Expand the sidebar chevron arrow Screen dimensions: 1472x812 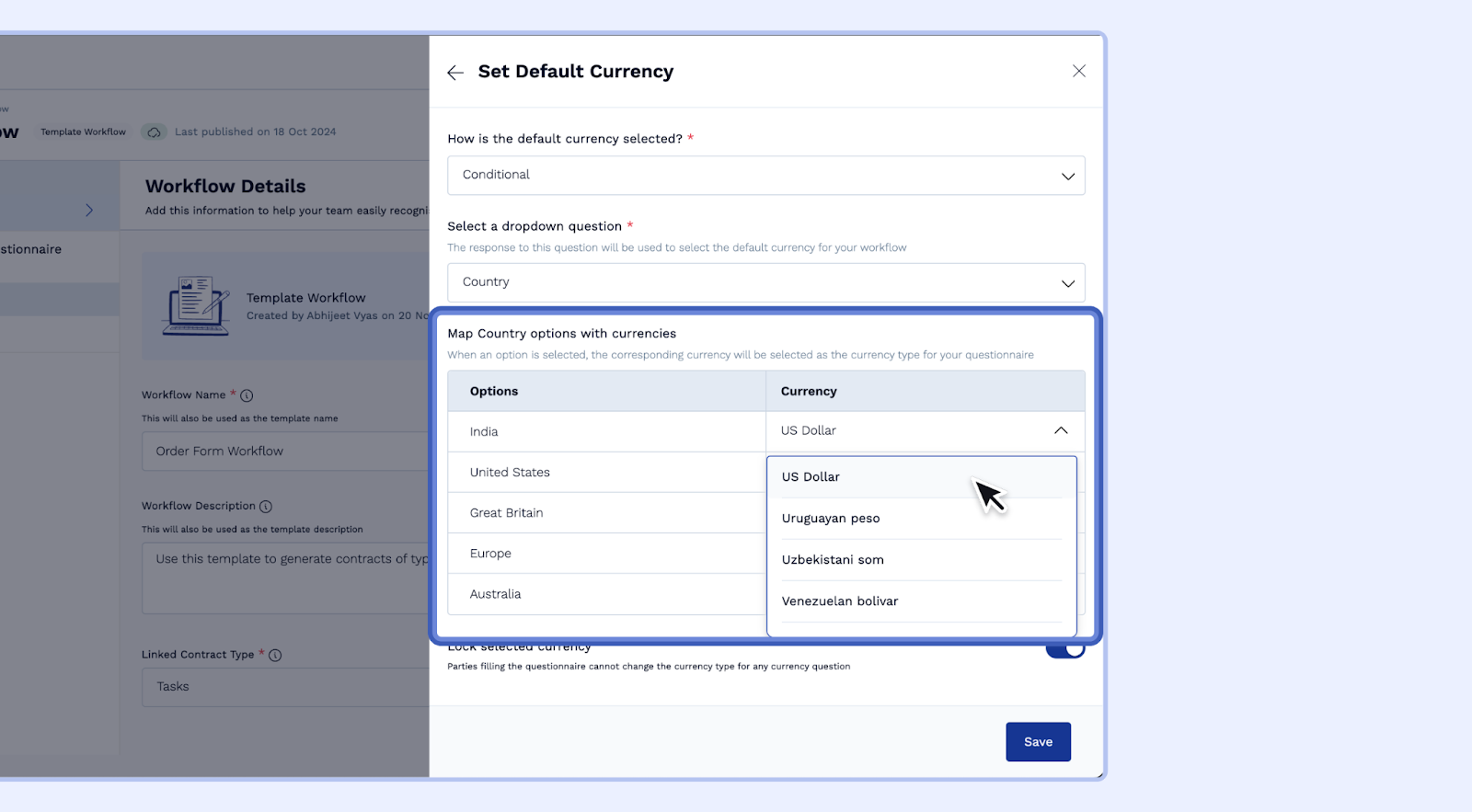89,211
